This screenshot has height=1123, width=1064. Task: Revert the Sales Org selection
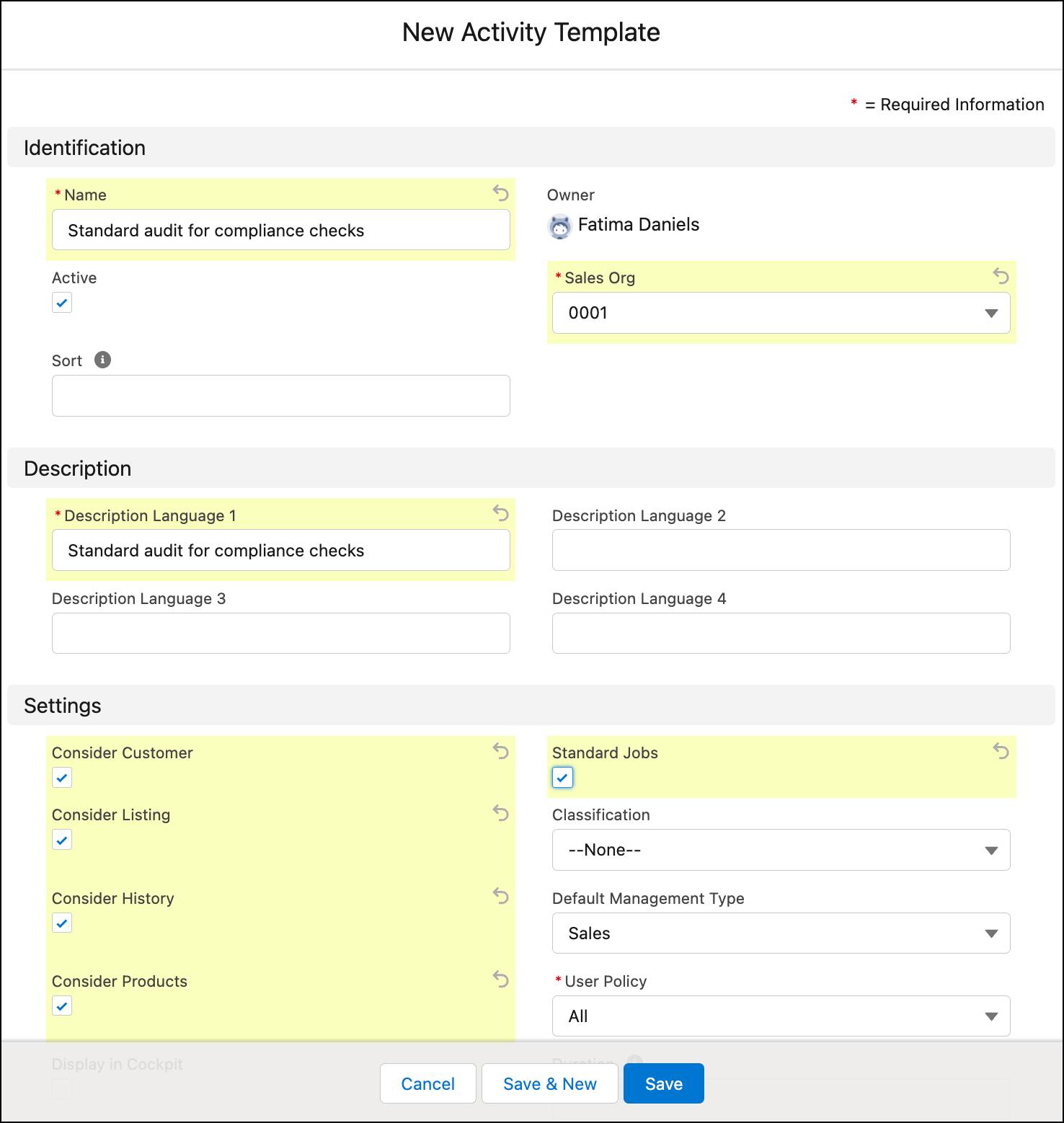(1001, 276)
